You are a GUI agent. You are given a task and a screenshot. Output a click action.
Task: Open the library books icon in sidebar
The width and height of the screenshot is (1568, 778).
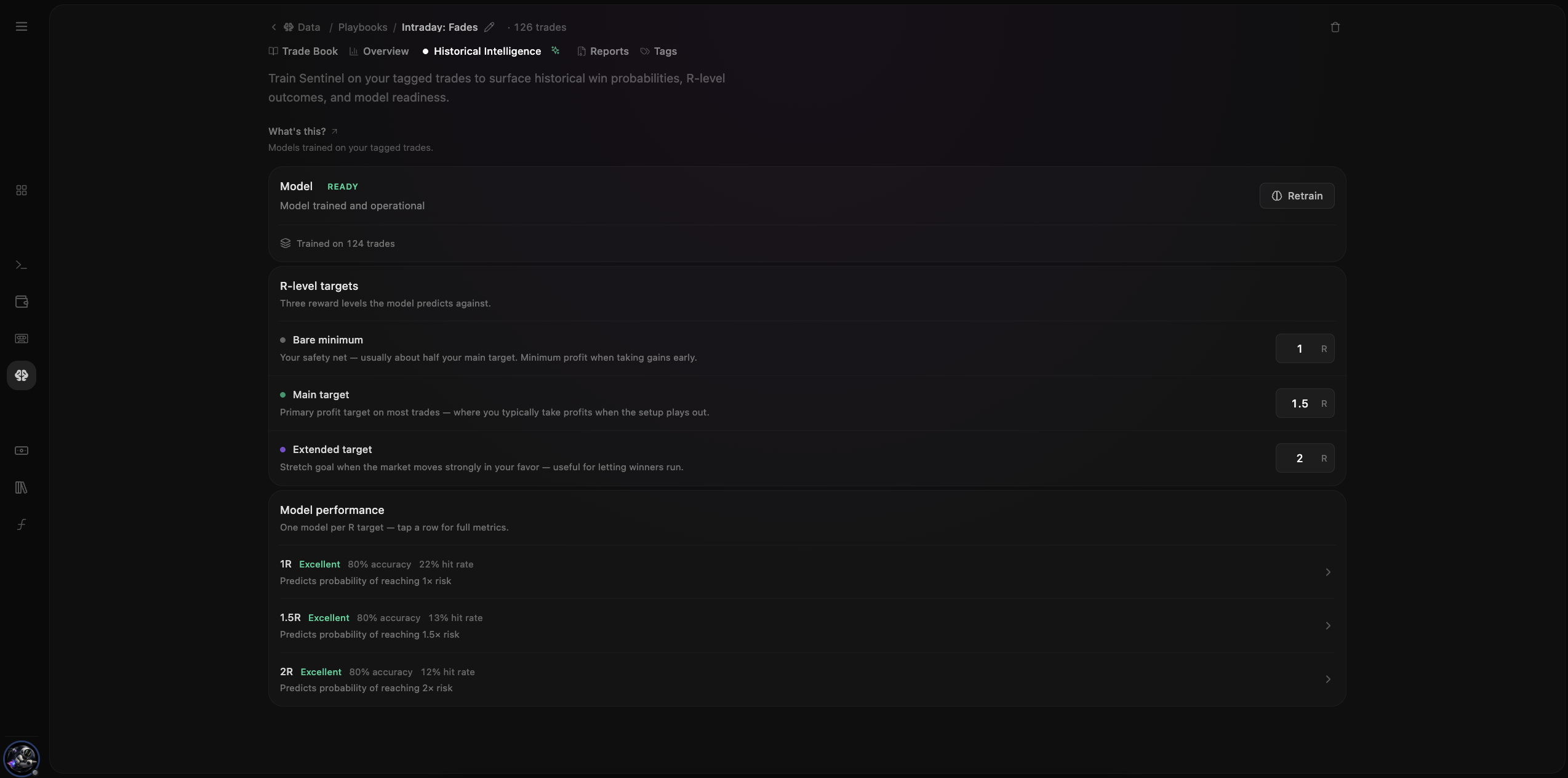22,487
